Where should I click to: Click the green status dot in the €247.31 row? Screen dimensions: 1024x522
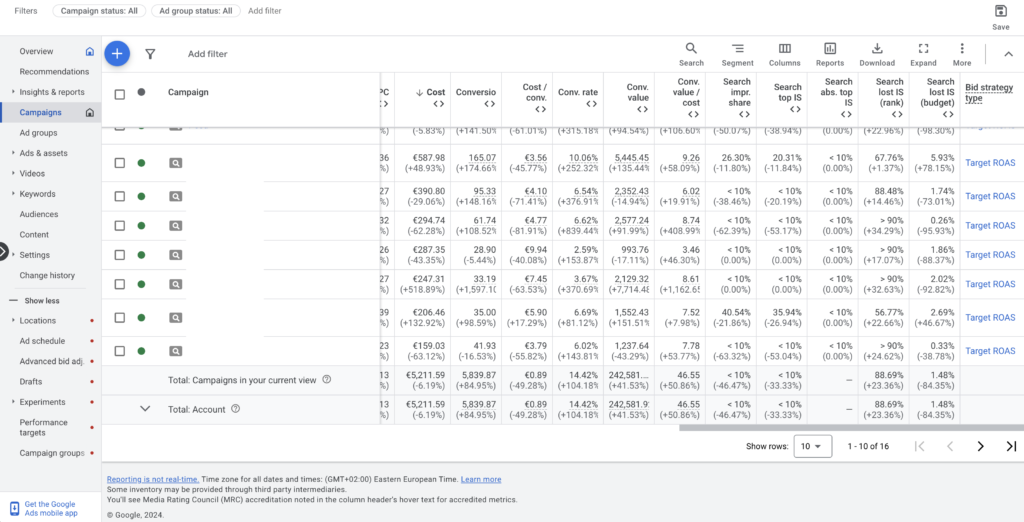[141, 284]
